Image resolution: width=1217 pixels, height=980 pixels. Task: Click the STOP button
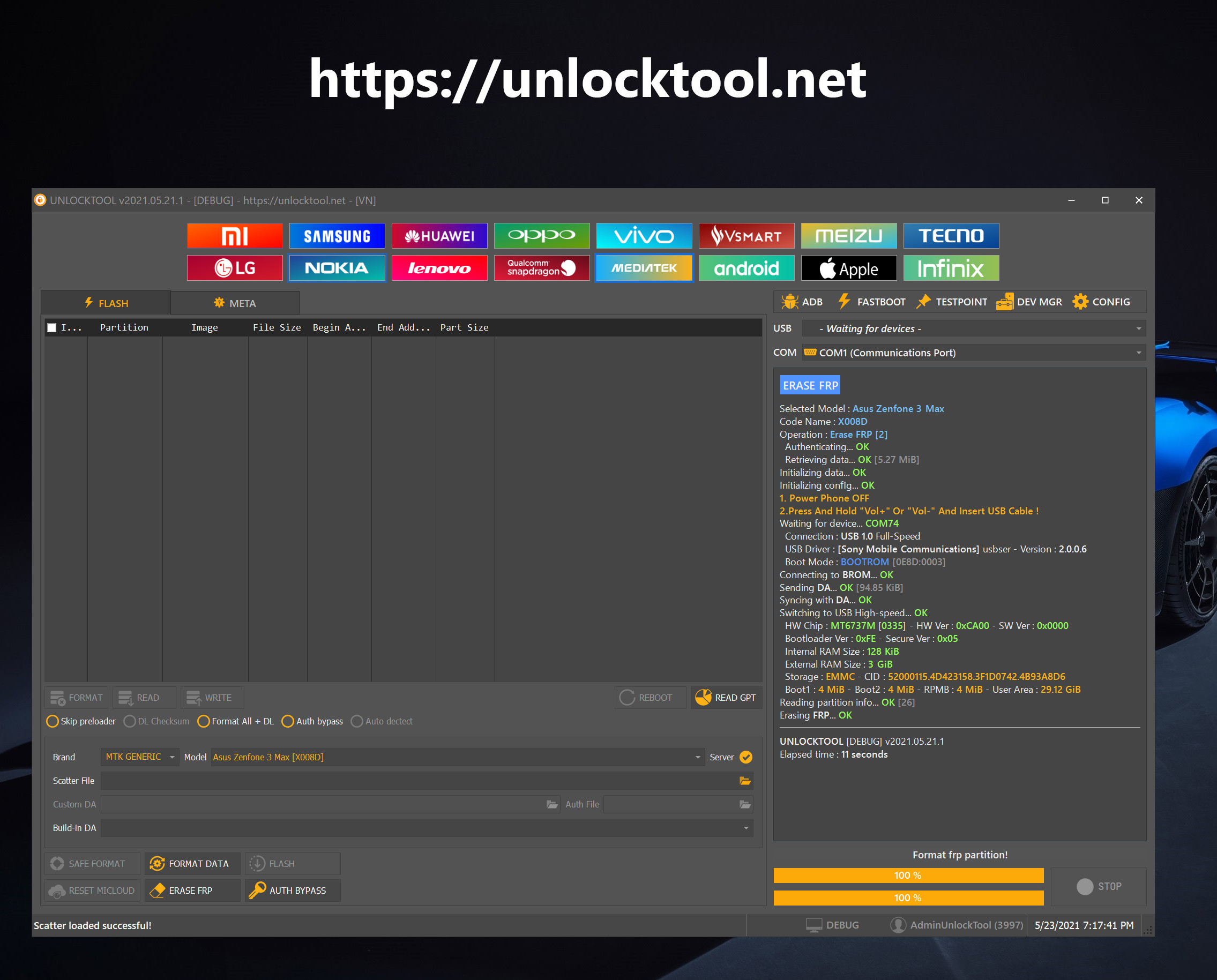pyautogui.click(x=1099, y=887)
